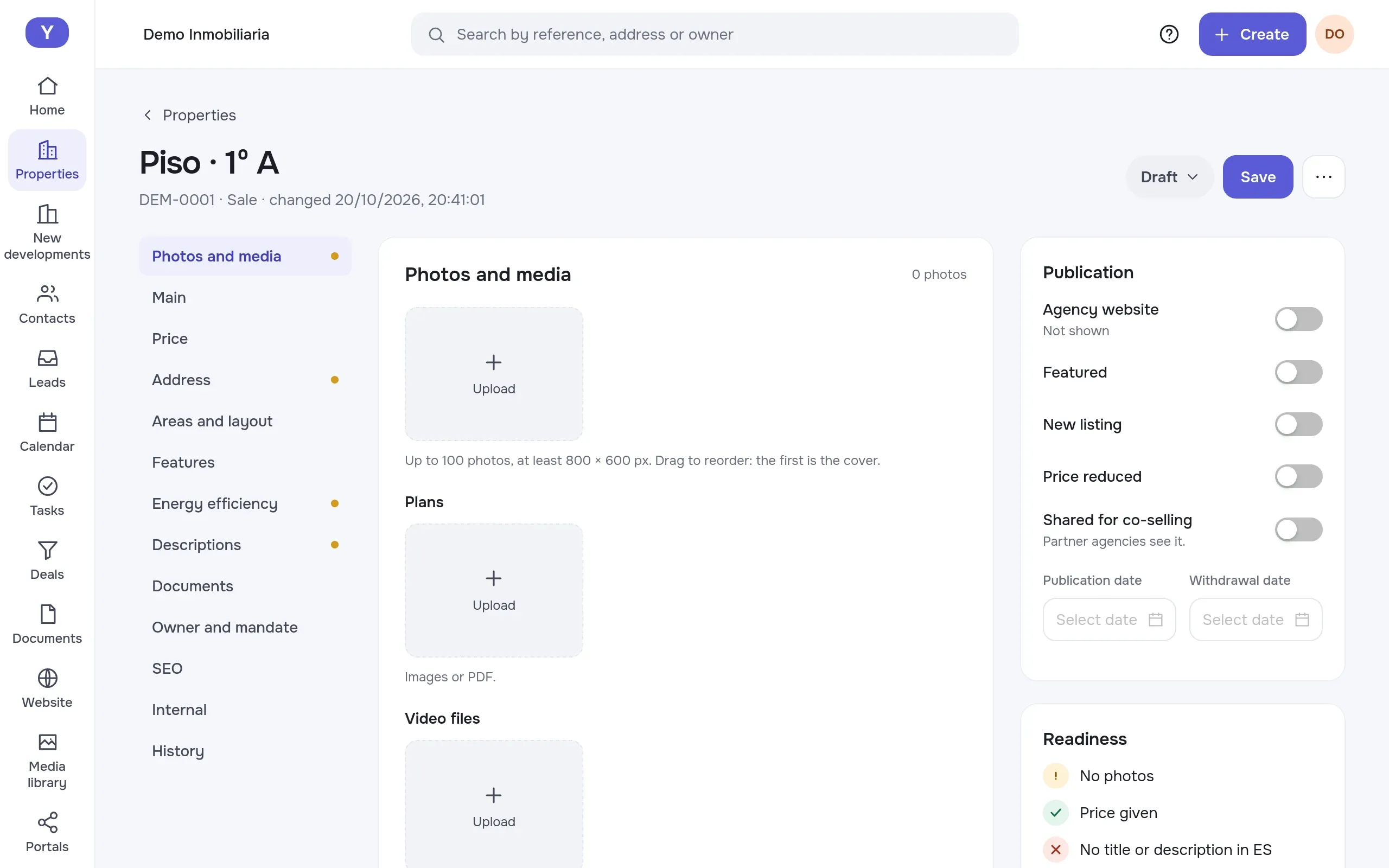Open the Descriptions section
1389x868 pixels.
click(245, 545)
